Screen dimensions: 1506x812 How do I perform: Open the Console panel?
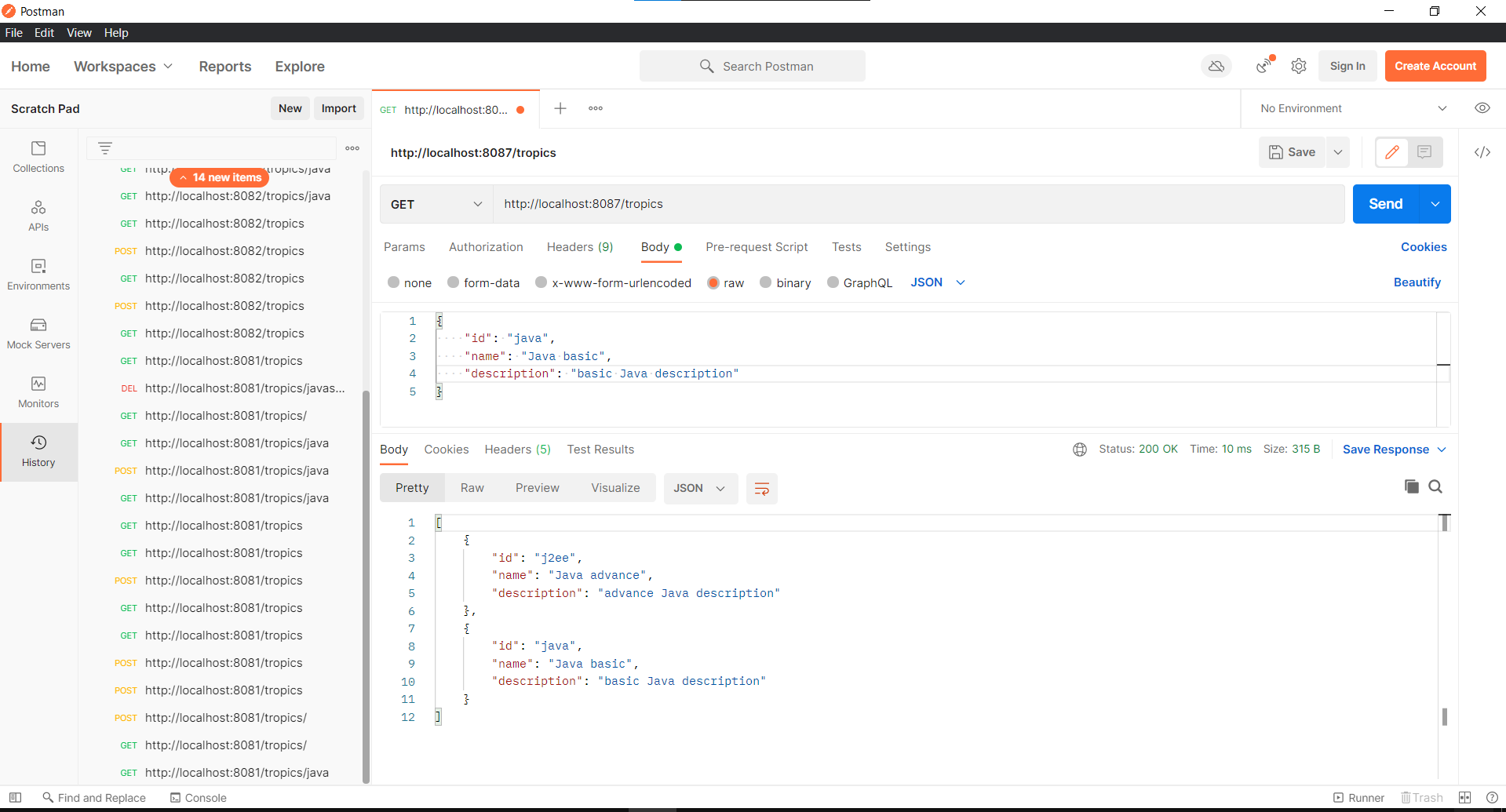(x=199, y=797)
